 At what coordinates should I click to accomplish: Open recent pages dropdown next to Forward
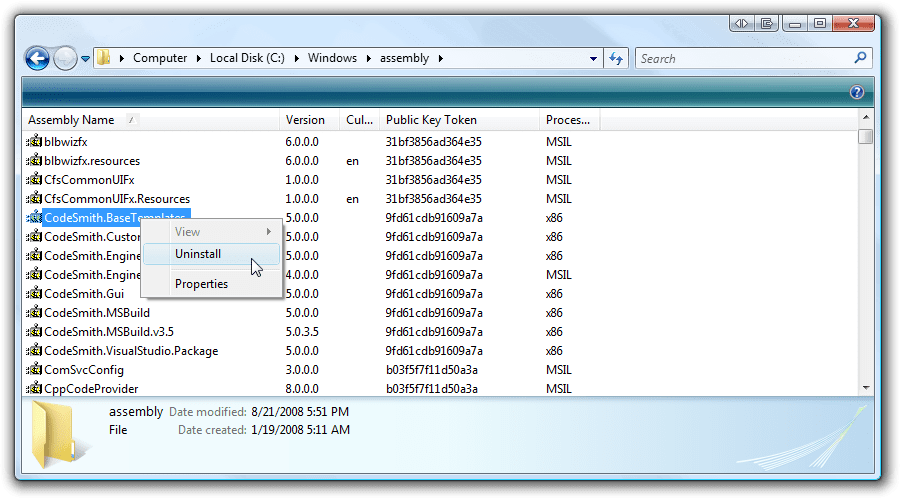coord(86,59)
